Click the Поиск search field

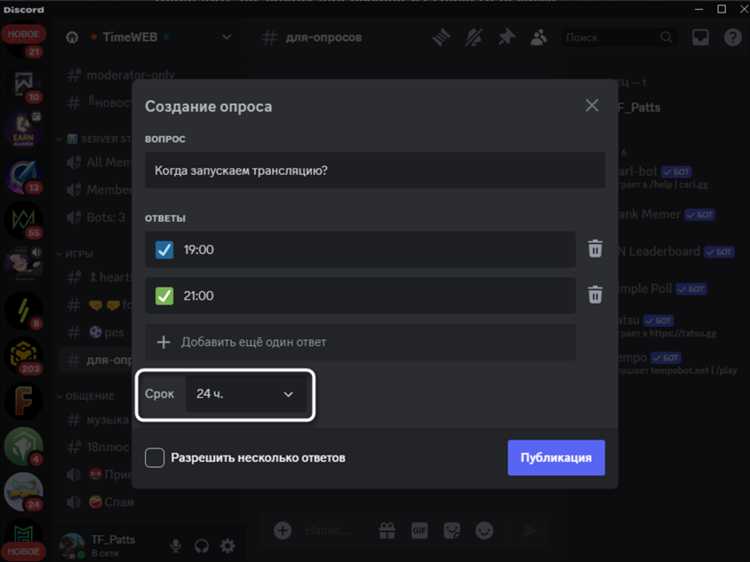click(x=617, y=37)
